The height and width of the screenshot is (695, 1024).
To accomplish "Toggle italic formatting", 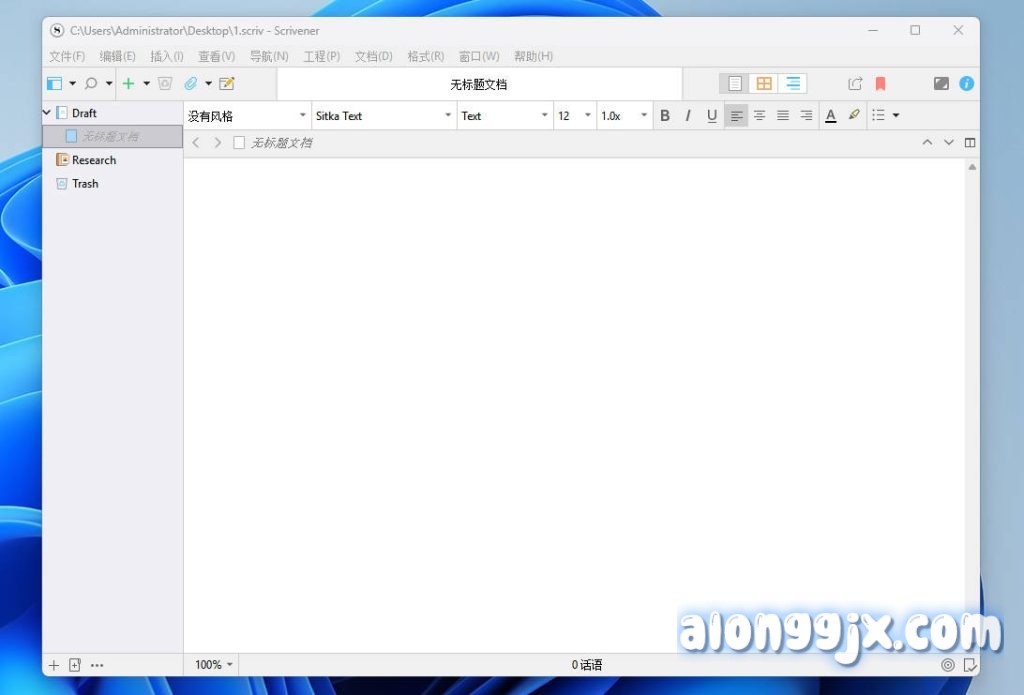I will click(688, 116).
